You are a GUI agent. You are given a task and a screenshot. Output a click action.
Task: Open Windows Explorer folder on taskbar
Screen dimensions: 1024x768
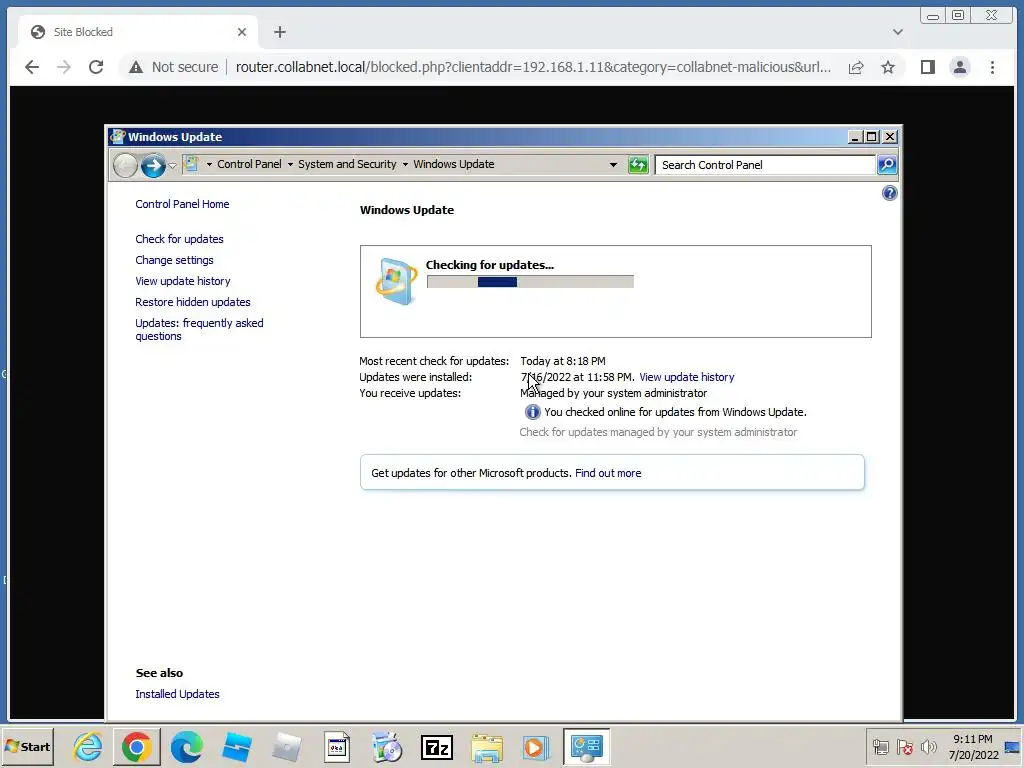[487, 747]
